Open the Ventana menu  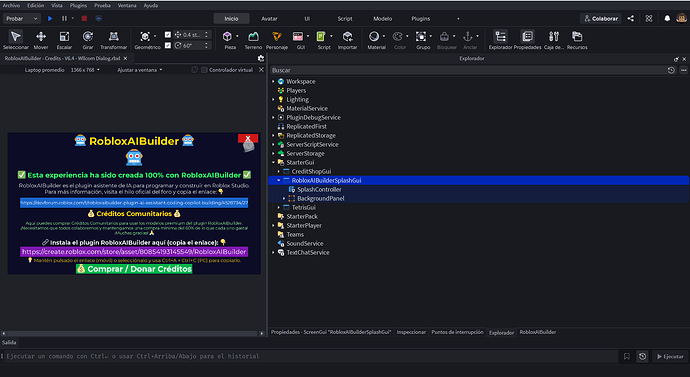click(x=127, y=5)
